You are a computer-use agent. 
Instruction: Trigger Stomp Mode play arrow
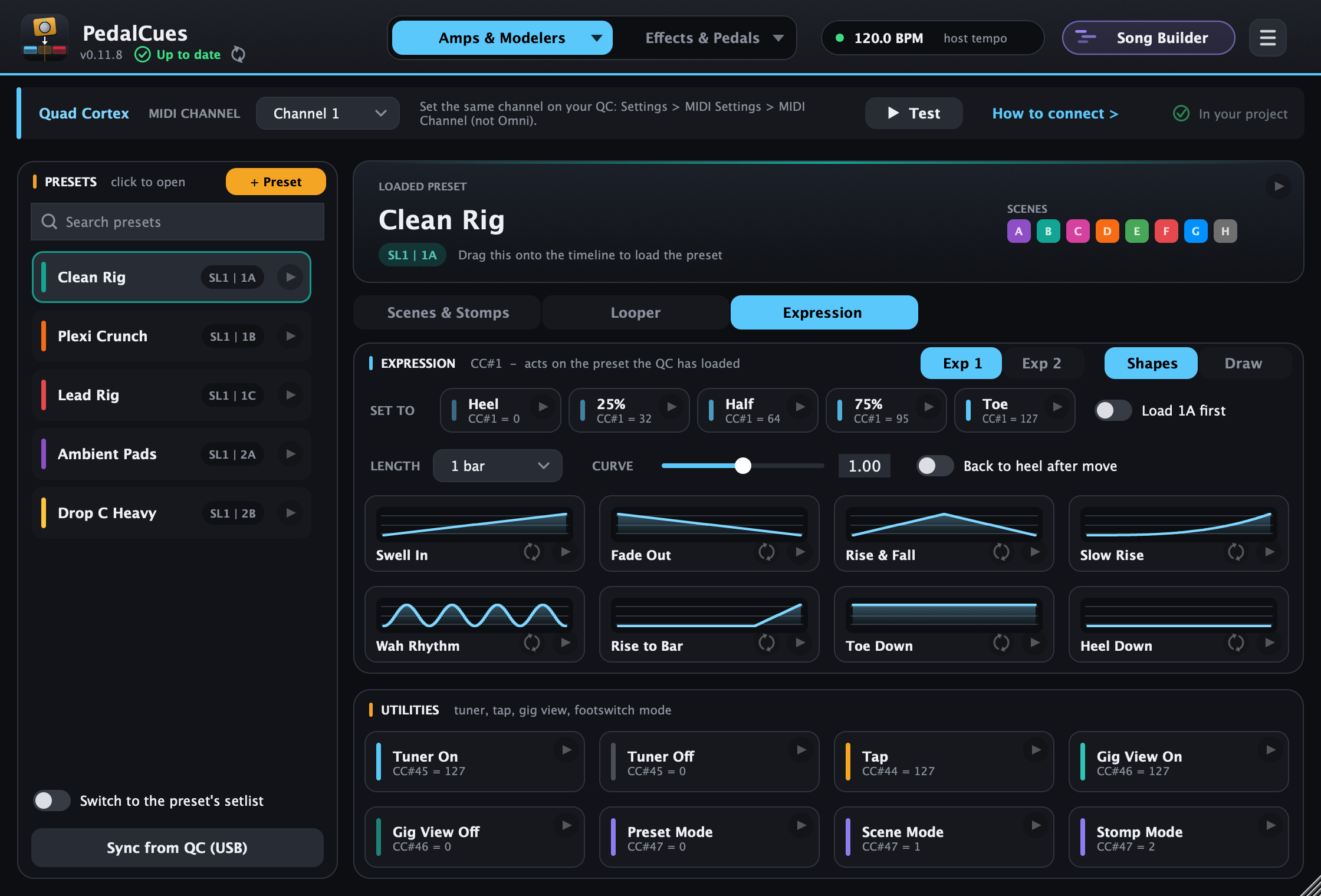[1271, 825]
